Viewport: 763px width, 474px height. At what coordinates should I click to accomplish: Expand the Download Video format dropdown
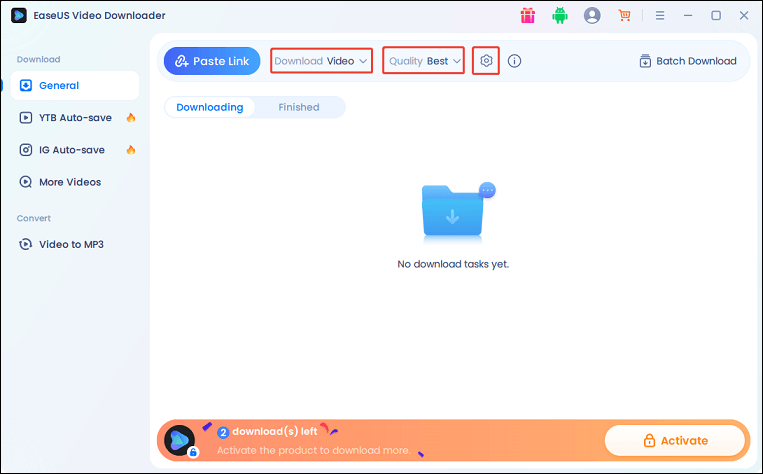tap(321, 61)
